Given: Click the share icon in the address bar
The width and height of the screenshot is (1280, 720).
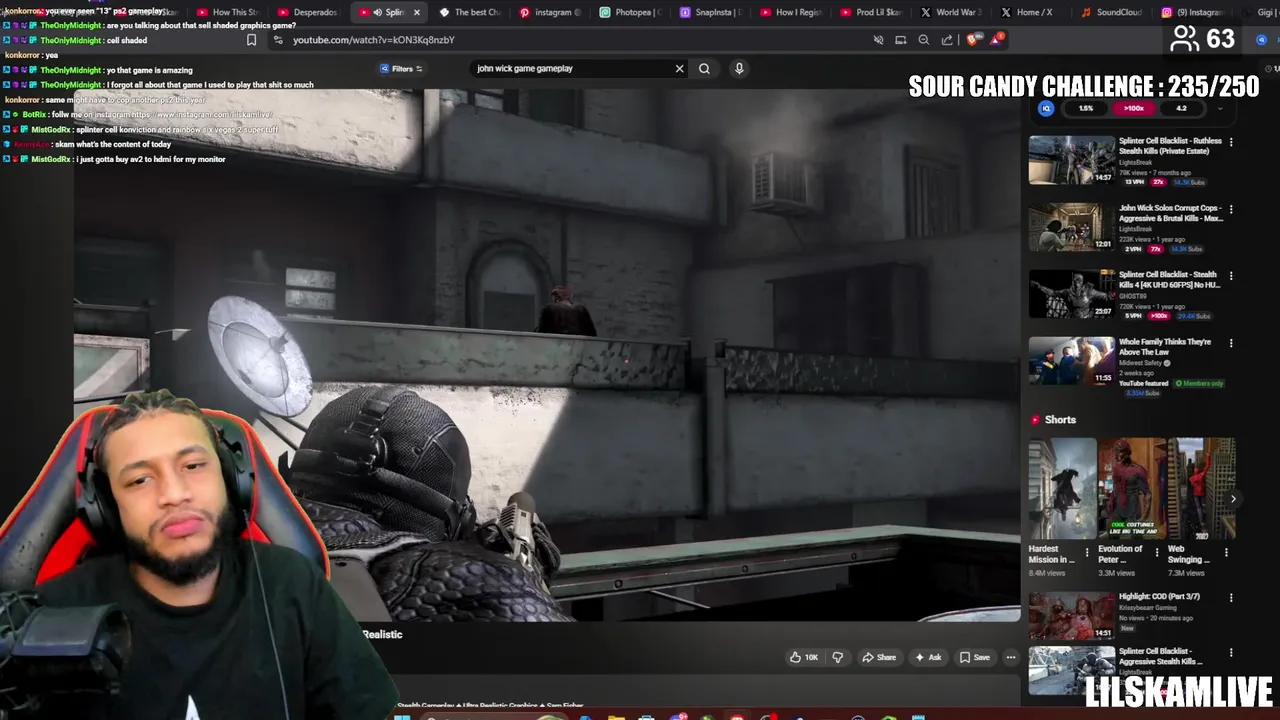Looking at the screenshot, I should (x=946, y=40).
